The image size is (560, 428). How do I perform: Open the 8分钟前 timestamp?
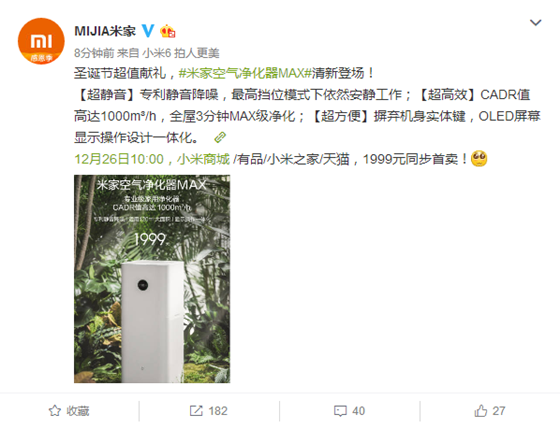[x=94, y=53]
